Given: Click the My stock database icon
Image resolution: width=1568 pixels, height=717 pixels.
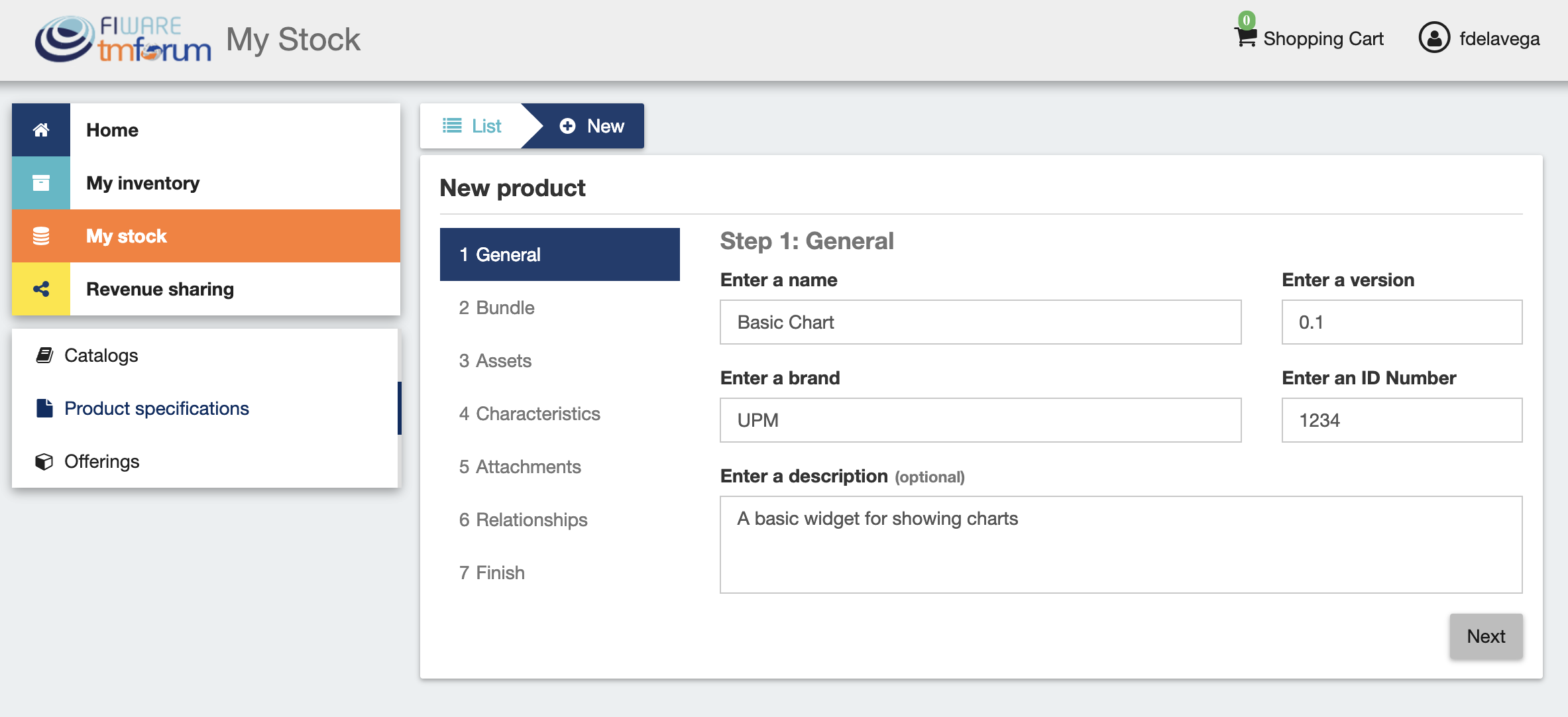Looking at the screenshot, I should click(x=41, y=236).
